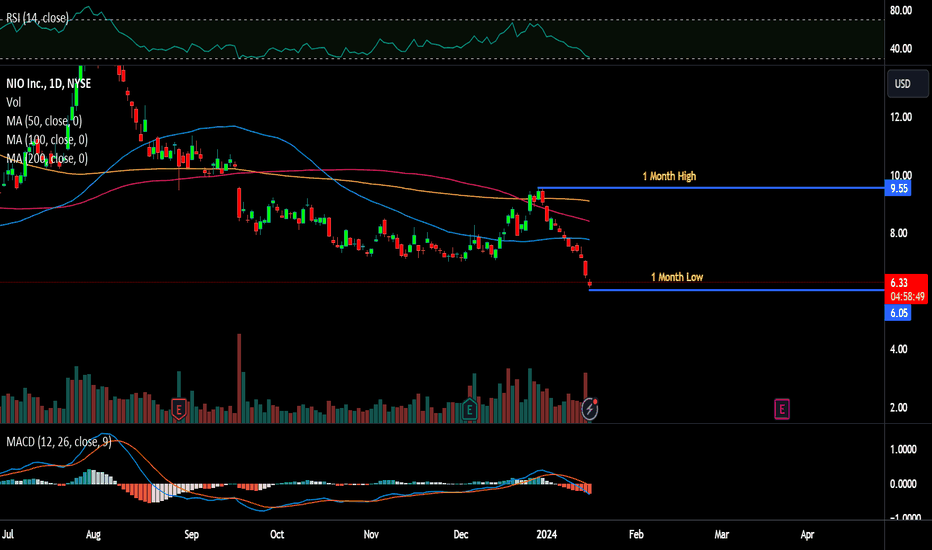Click the lightning bolt news event icon

pyautogui.click(x=590, y=408)
